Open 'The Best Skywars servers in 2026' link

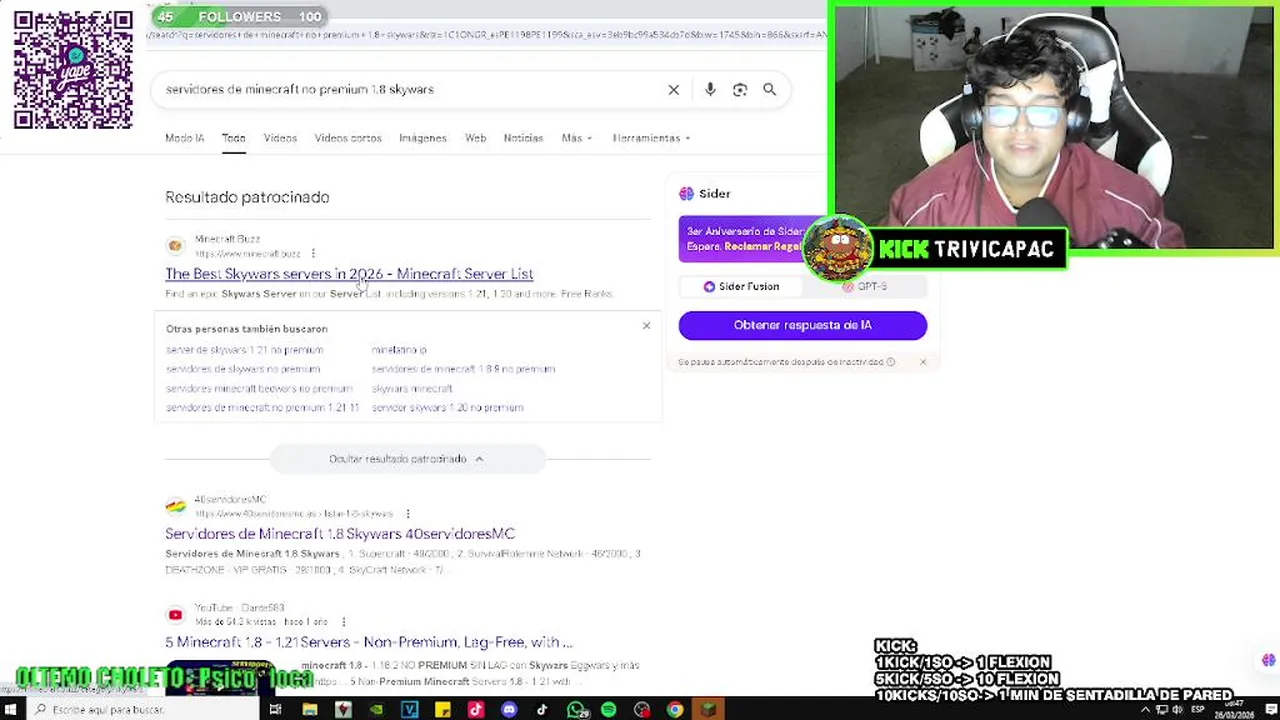349,274
